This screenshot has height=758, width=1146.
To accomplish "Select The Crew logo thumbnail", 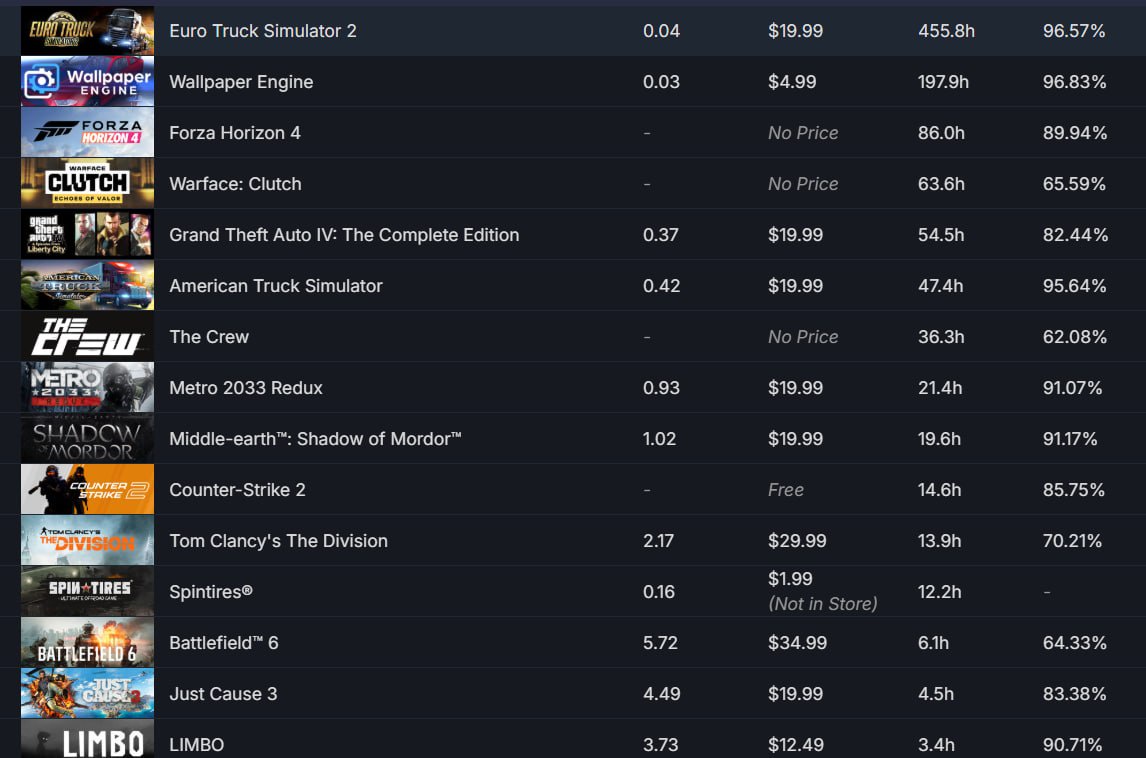I will tap(87, 337).
